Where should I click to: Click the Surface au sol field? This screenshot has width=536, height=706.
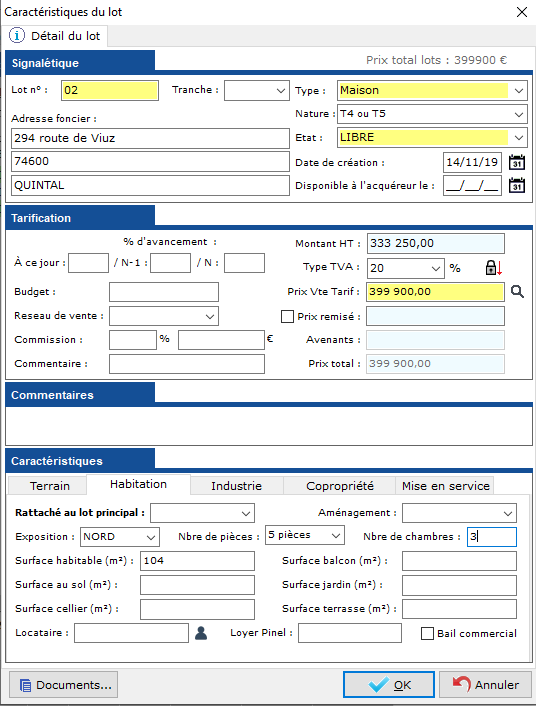[197, 585]
